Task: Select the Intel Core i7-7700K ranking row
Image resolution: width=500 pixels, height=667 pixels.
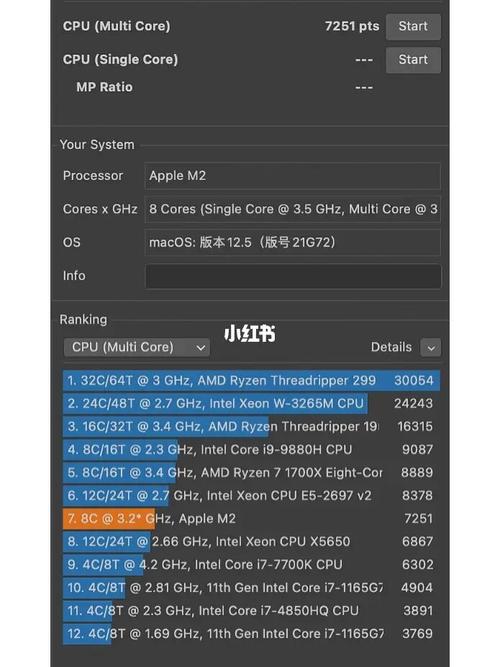Action: point(251,564)
